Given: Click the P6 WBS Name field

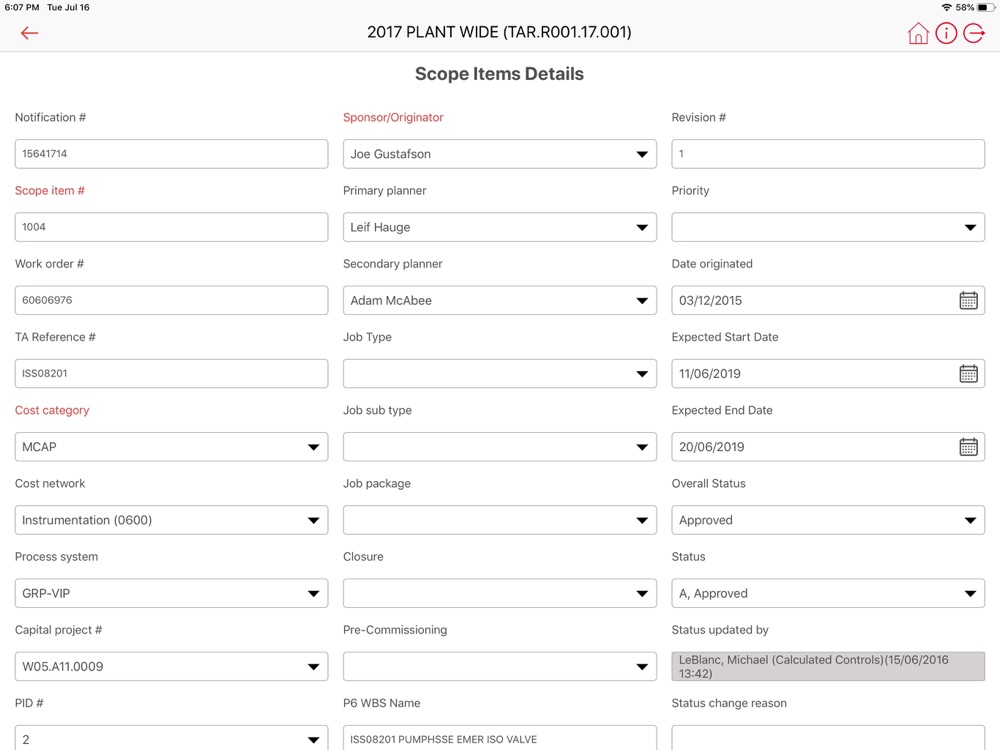Looking at the screenshot, I should point(499,738).
